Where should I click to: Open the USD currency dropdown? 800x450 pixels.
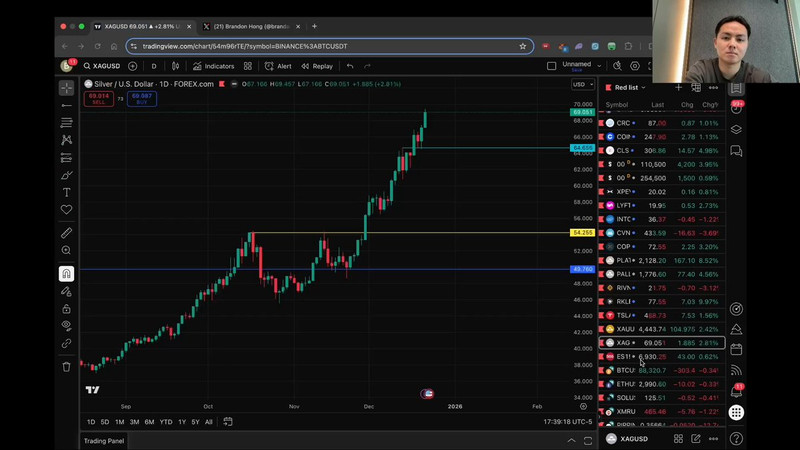click(580, 84)
